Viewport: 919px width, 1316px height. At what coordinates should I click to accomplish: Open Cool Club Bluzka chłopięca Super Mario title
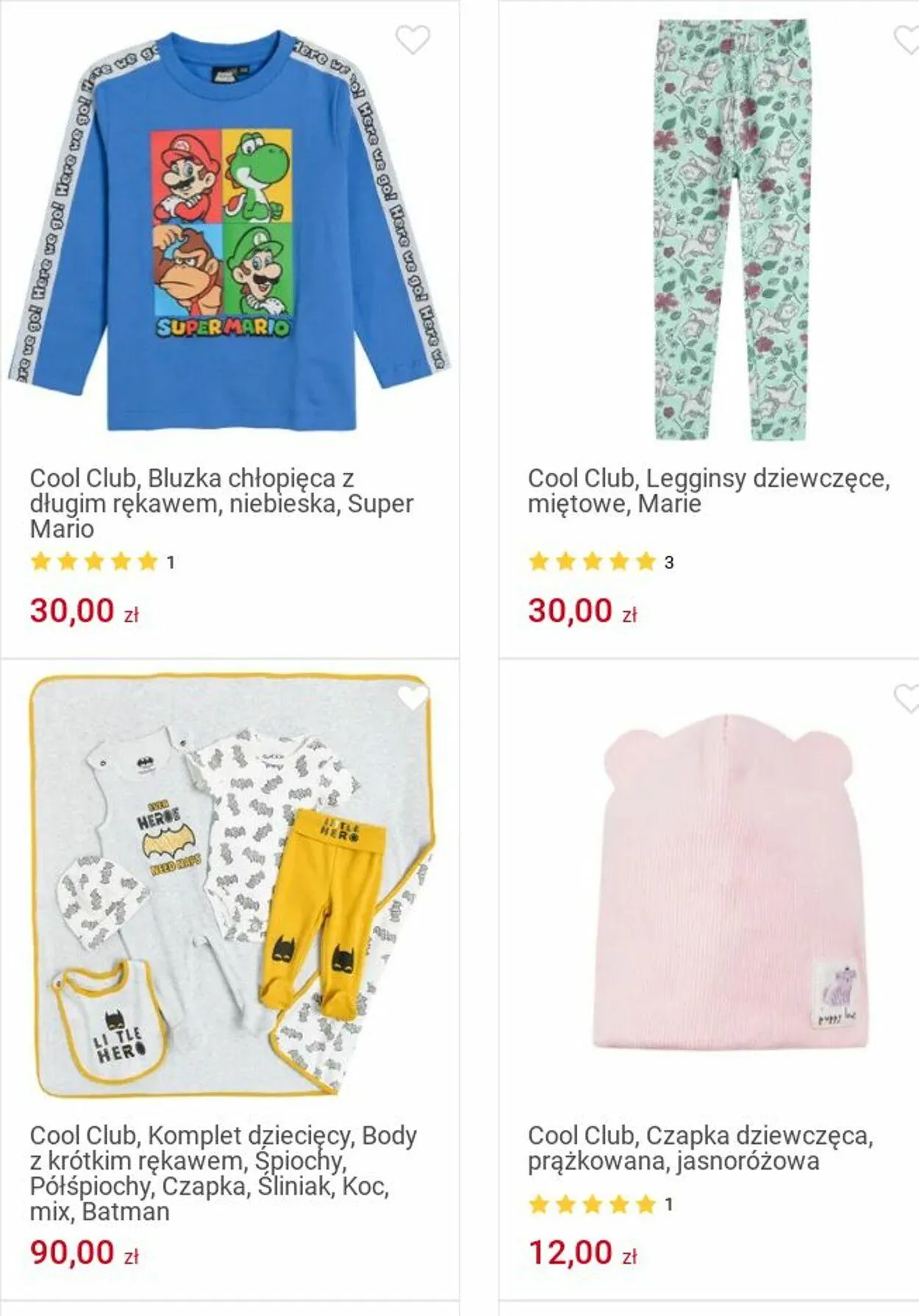(221, 504)
